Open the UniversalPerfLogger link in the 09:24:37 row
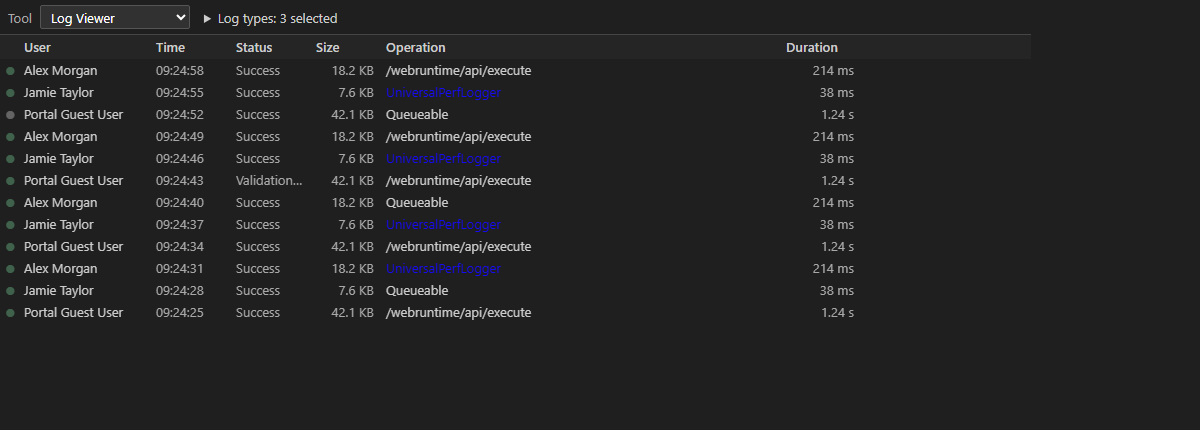 443,225
